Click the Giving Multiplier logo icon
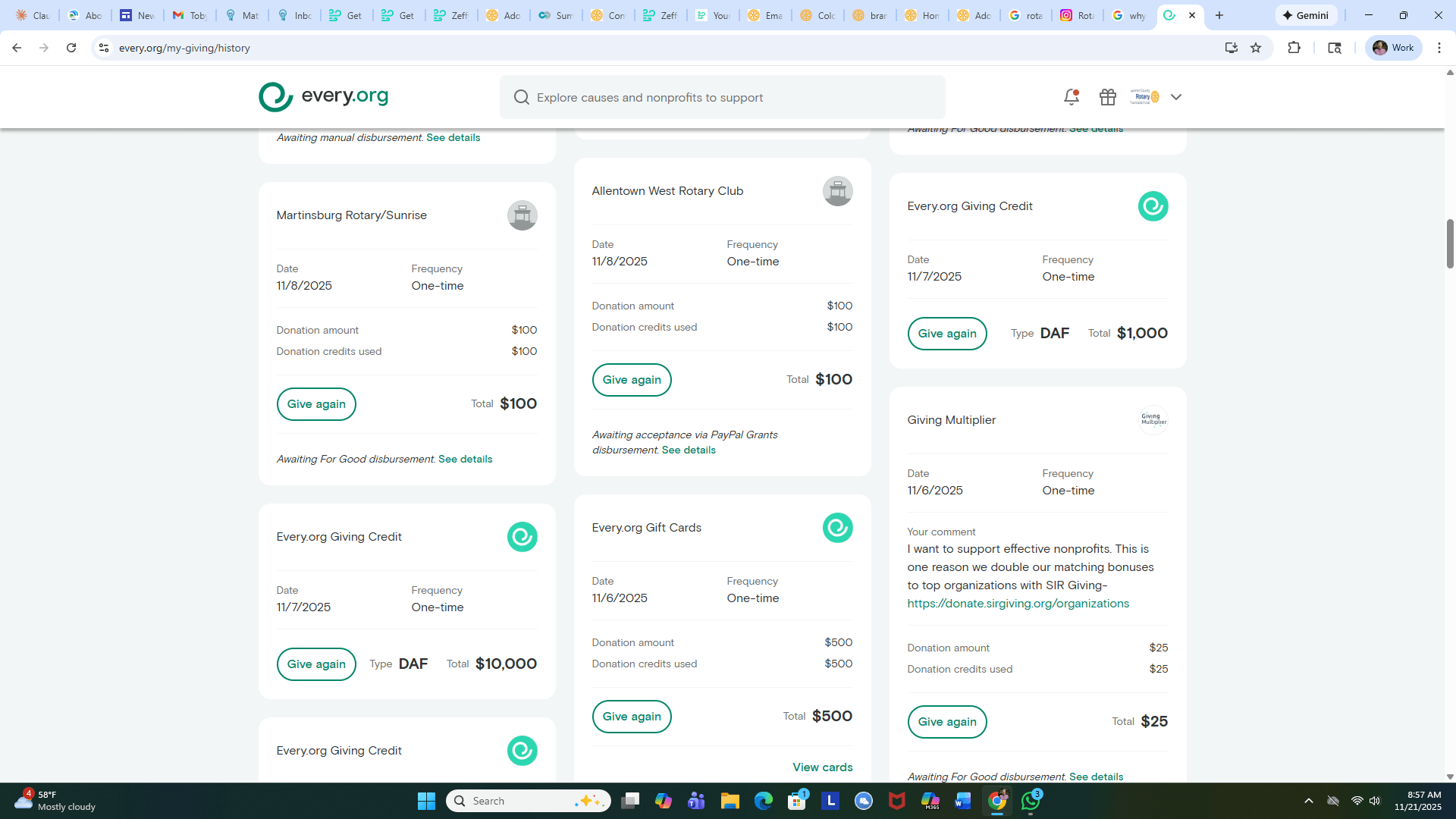Image resolution: width=1456 pixels, height=819 pixels. click(1153, 420)
